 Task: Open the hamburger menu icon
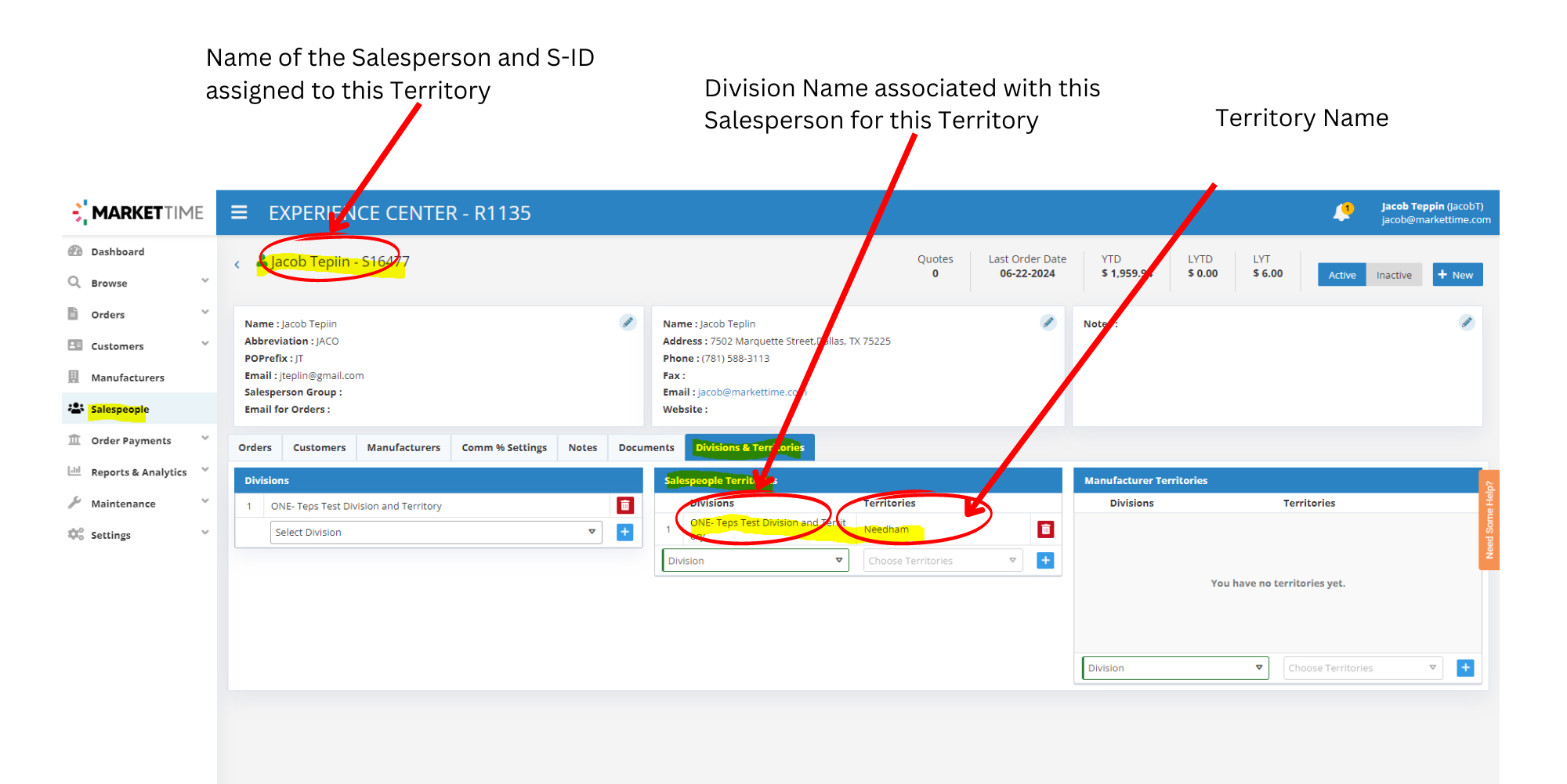[239, 212]
